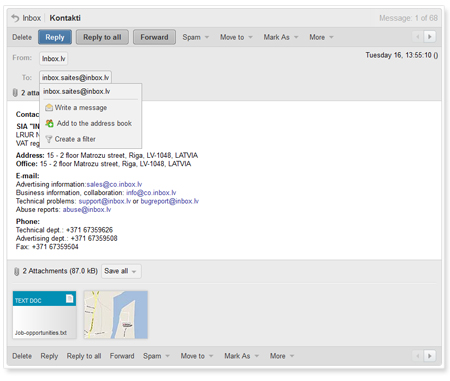
Task: Open the Move to dropdown in top toolbar
Action: tap(236, 37)
